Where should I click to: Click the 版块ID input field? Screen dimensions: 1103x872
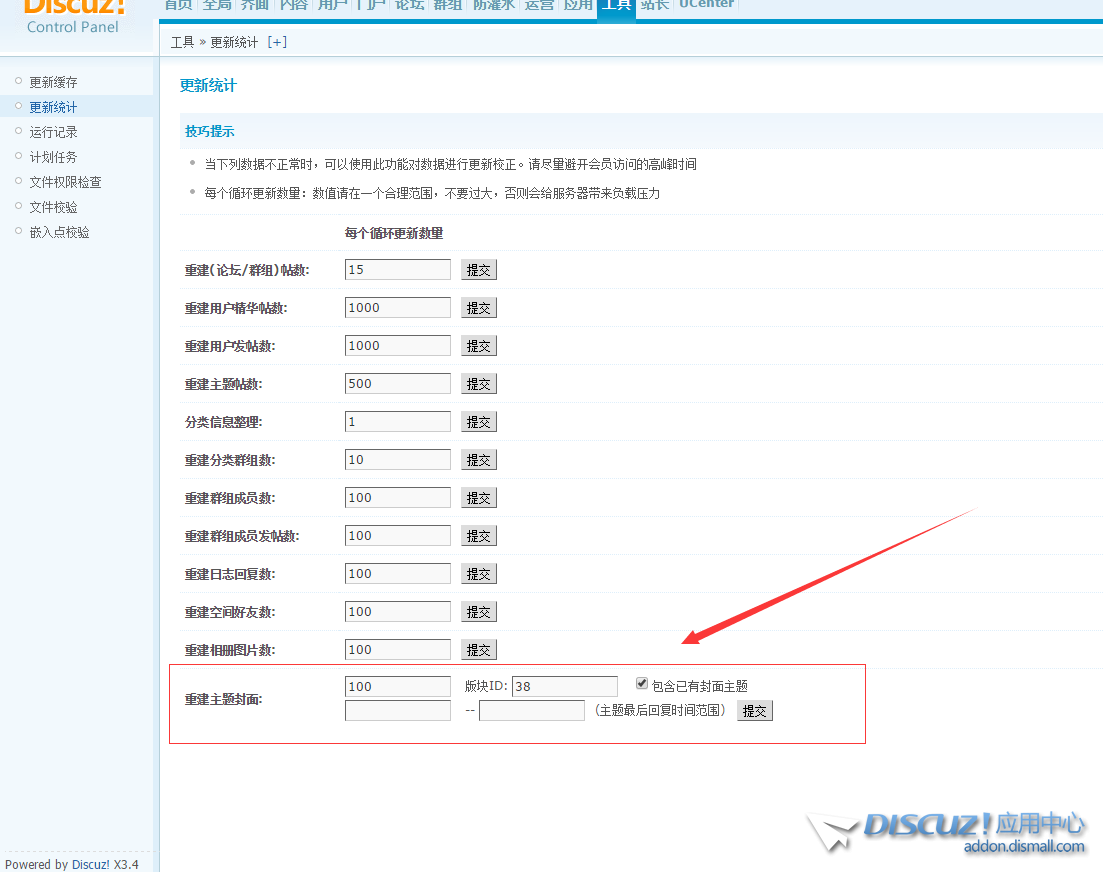(564, 687)
